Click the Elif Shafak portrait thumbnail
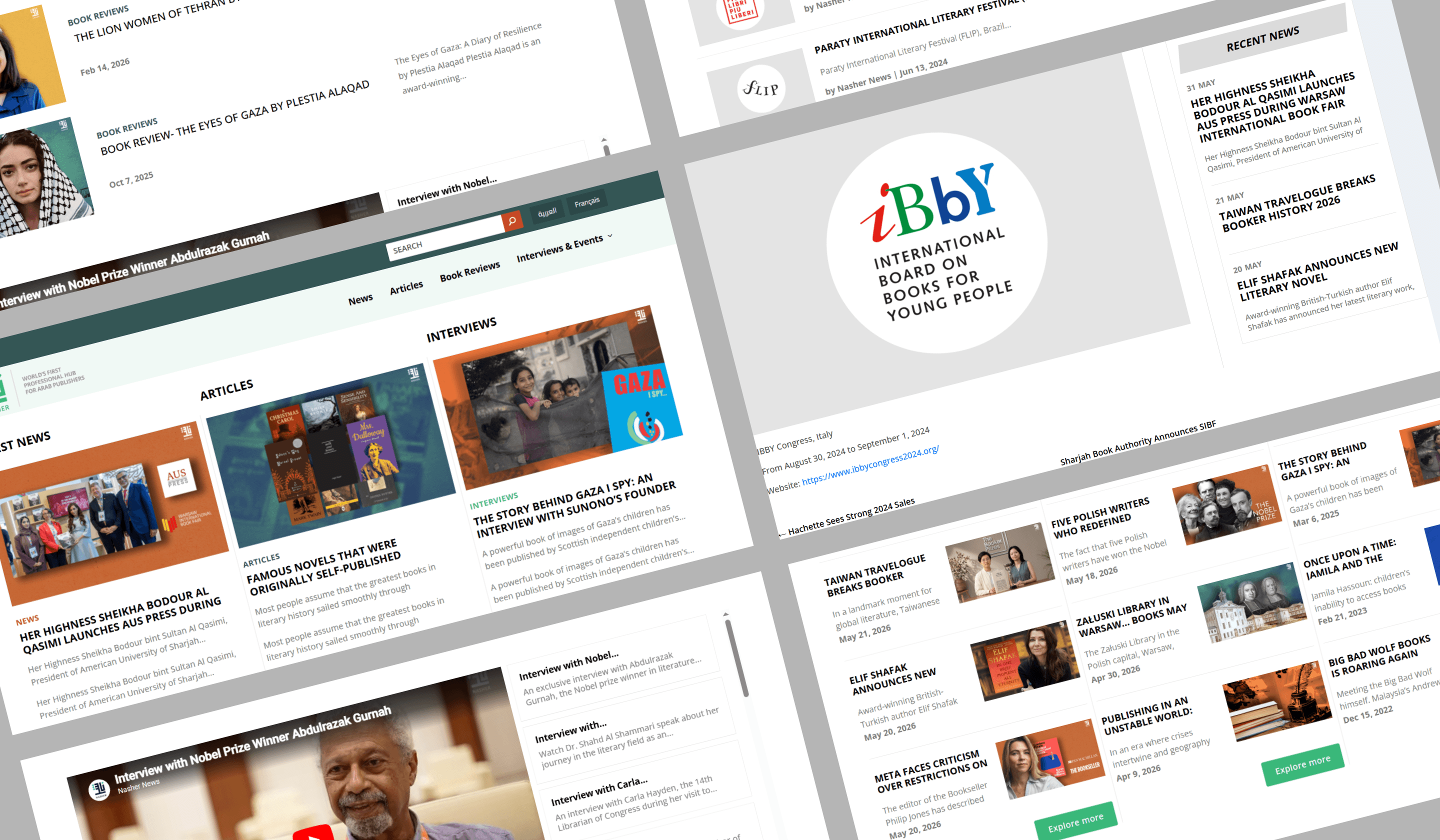1440x840 pixels. click(1025, 661)
